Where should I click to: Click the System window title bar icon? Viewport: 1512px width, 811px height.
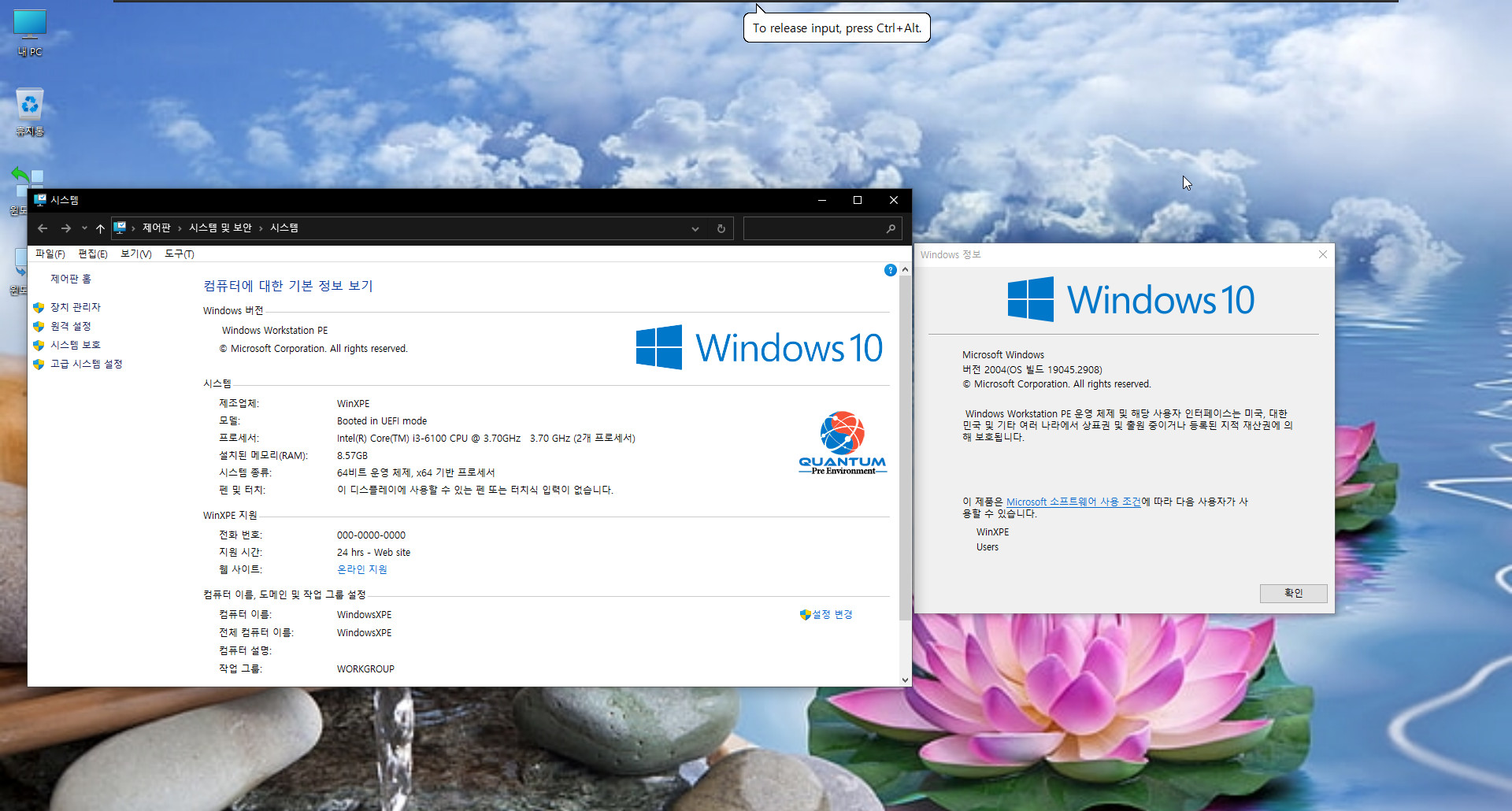point(40,200)
